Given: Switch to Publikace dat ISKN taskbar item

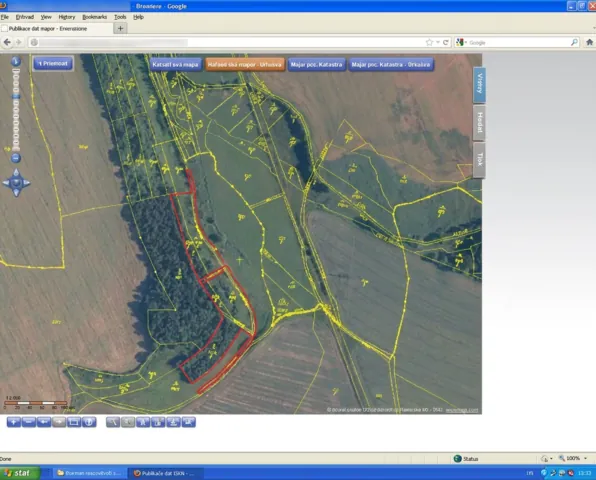Looking at the screenshot, I should click(x=165, y=473).
